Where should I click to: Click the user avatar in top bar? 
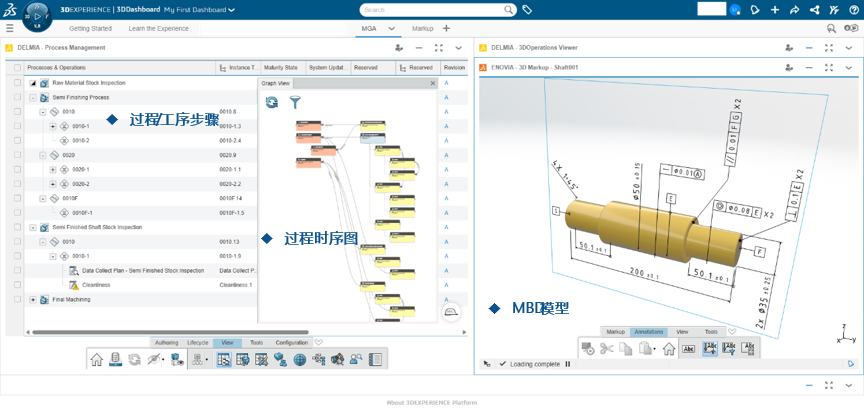pyautogui.click(x=735, y=9)
